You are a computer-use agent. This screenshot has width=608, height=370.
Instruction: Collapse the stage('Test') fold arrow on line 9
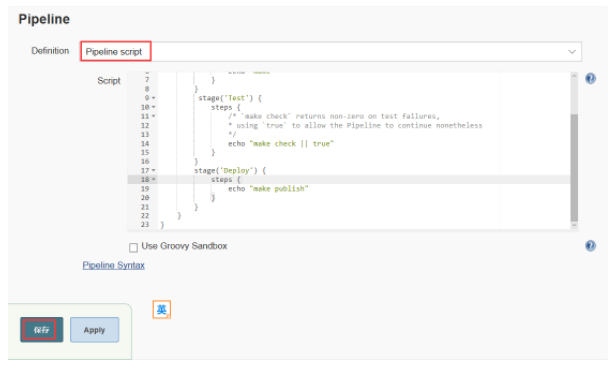(x=154, y=98)
